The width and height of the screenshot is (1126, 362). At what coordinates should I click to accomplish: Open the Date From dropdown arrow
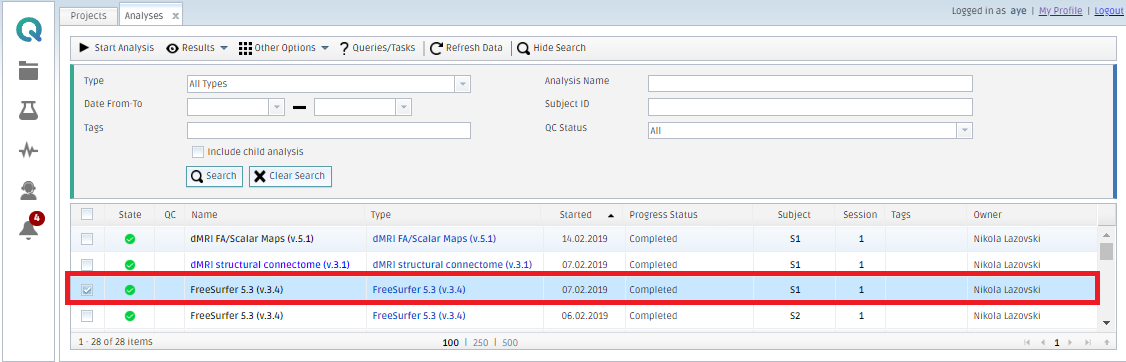coord(277,107)
